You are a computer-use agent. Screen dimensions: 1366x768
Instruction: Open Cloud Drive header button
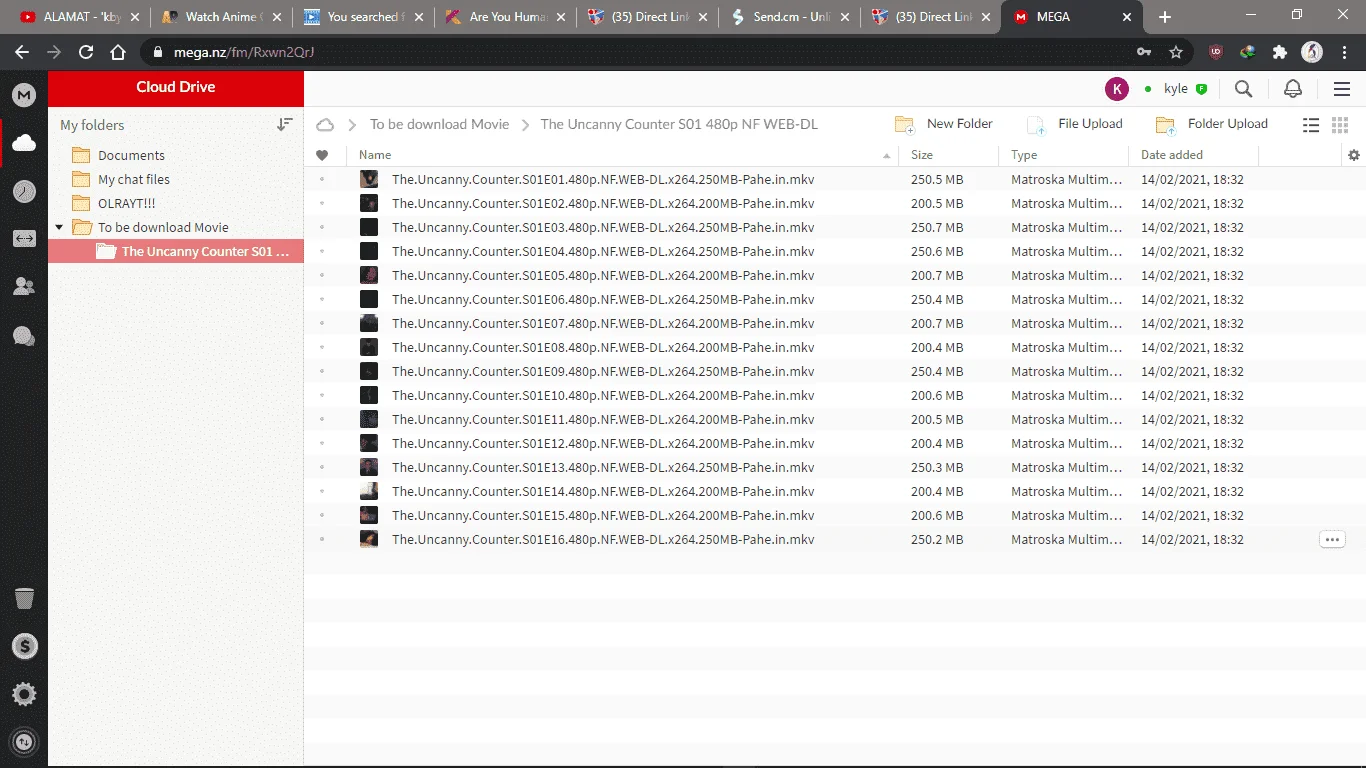176,87
